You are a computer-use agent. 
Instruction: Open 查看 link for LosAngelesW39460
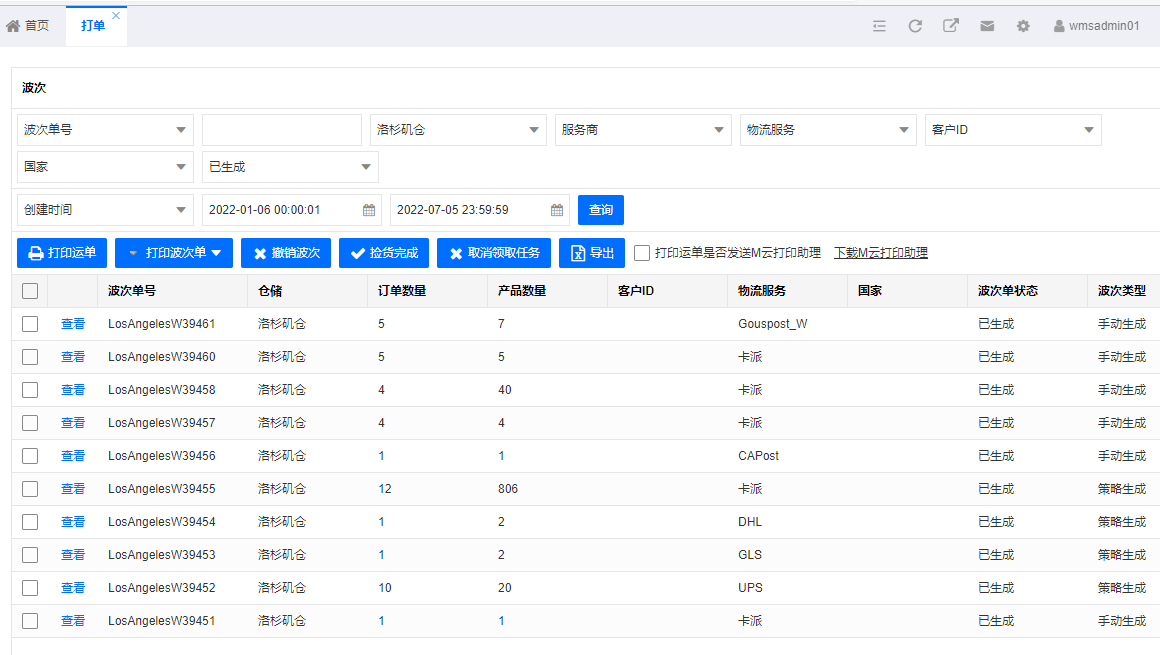(x=72, y=357)
